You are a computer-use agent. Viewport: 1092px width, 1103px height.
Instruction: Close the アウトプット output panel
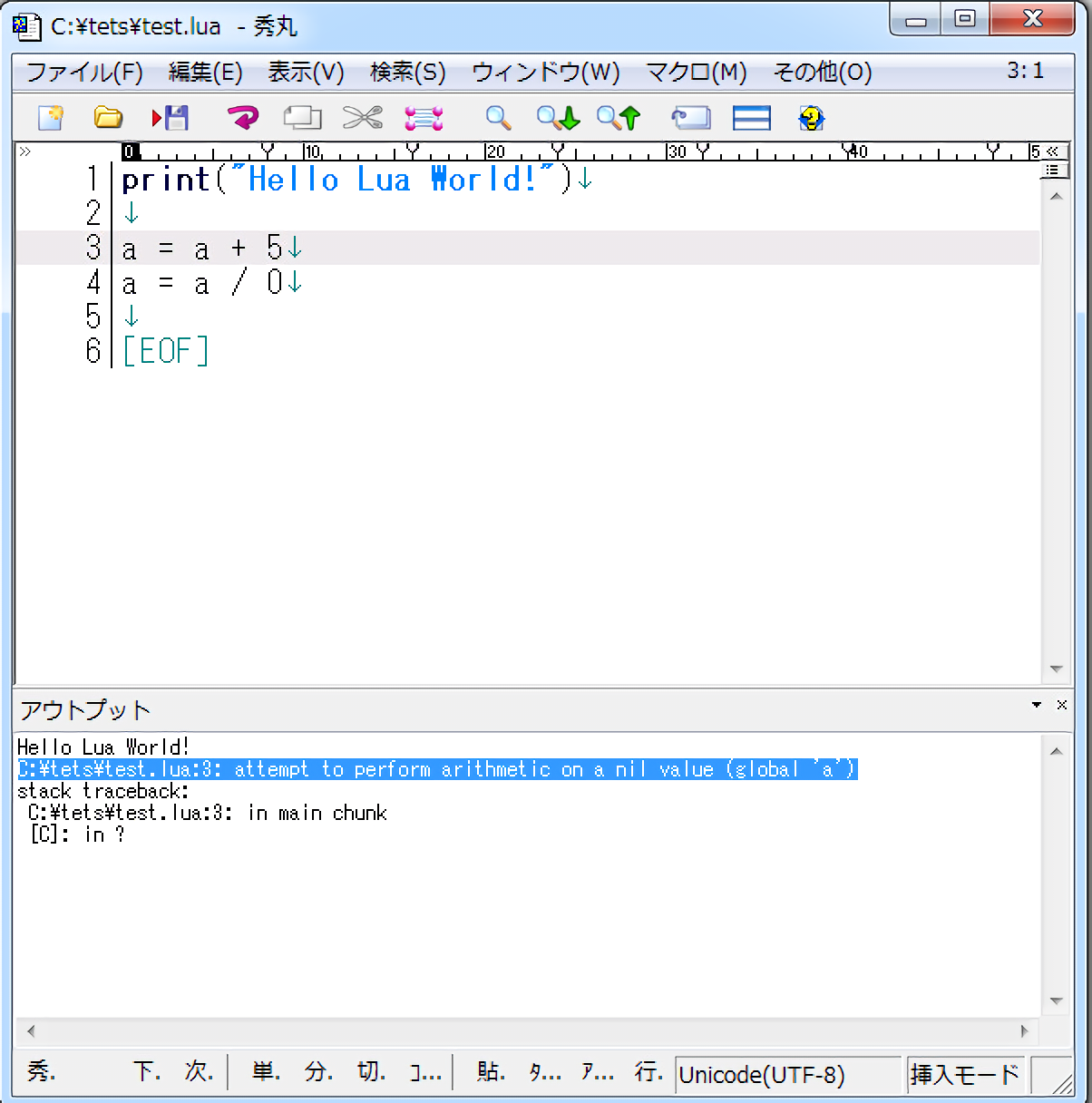[x=1062, y=705]
